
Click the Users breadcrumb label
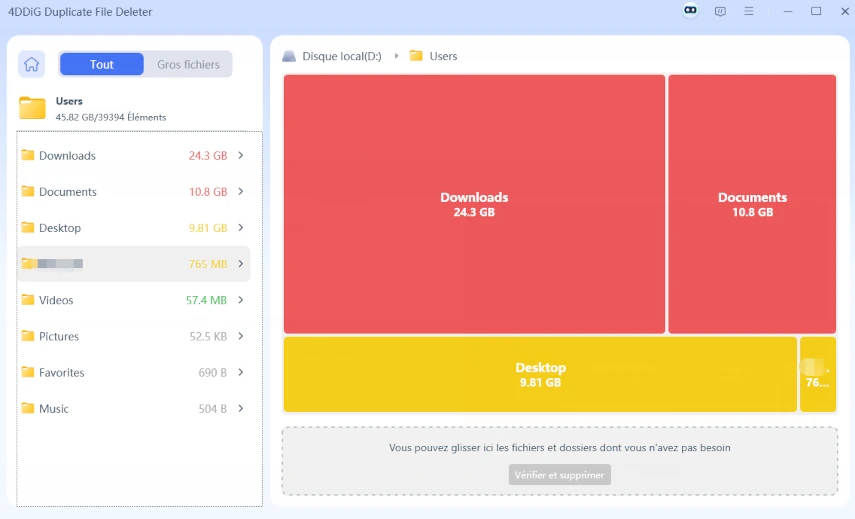point(443,56)
